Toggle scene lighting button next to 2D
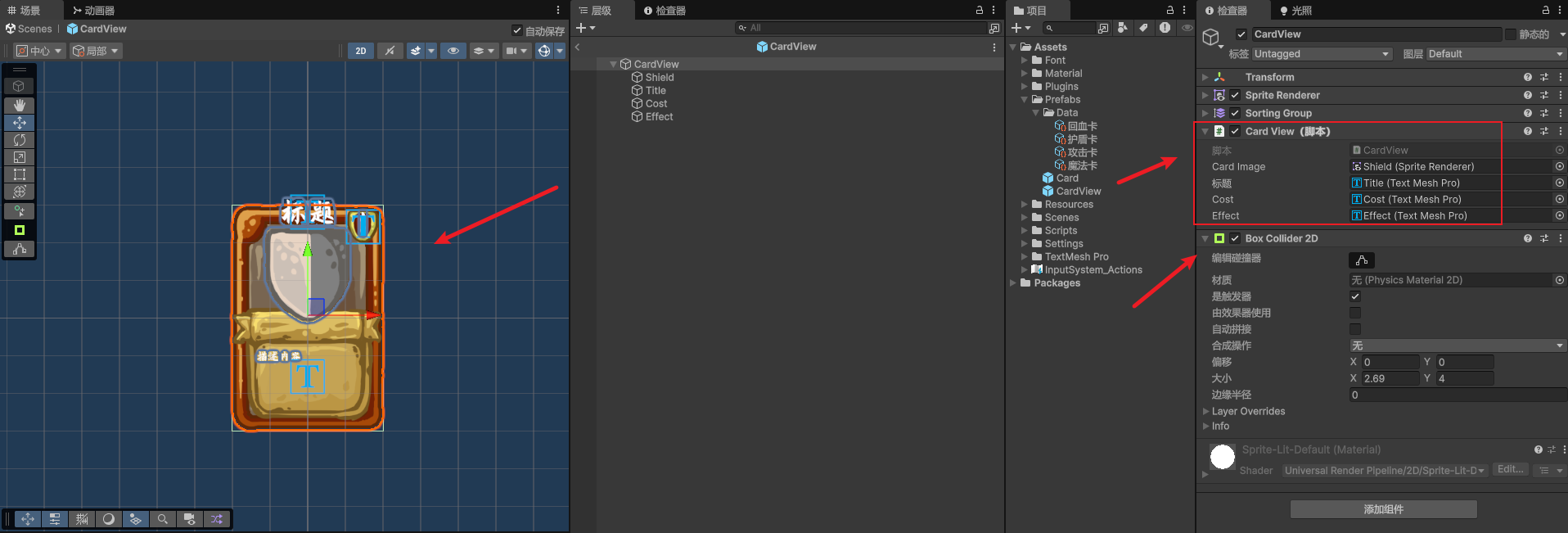This screenshot has height=533, width=1568. click(x=390, y=51)
